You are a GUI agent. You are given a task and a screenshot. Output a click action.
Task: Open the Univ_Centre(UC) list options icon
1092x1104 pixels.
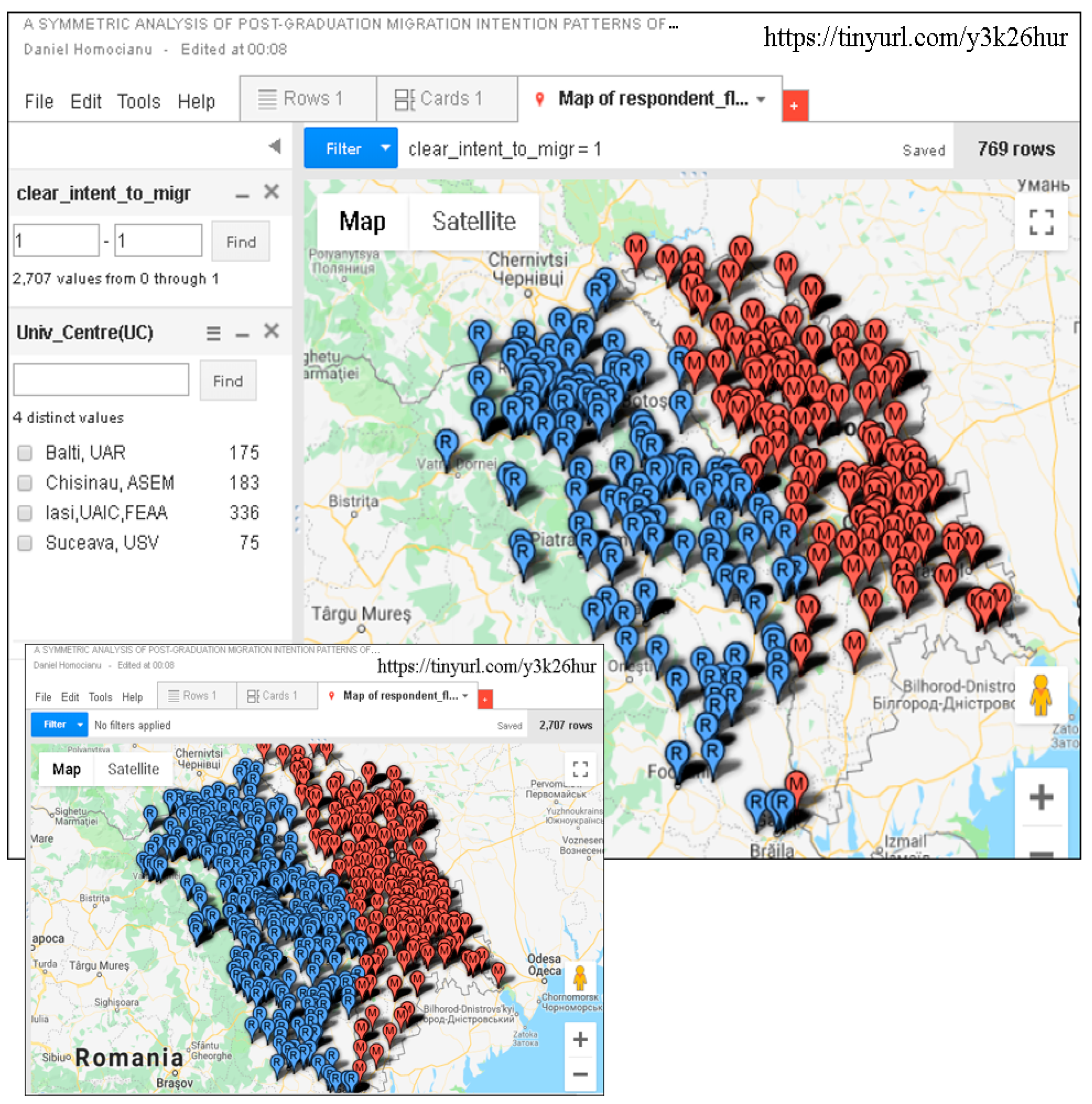pyautogui.click(x=213, y=333)
